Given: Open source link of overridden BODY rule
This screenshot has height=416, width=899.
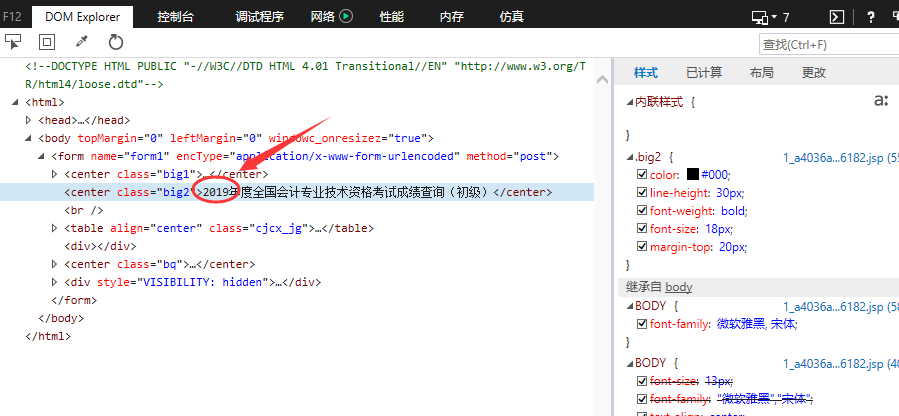Looking at the screenshot, I should [x=841, y=363].
